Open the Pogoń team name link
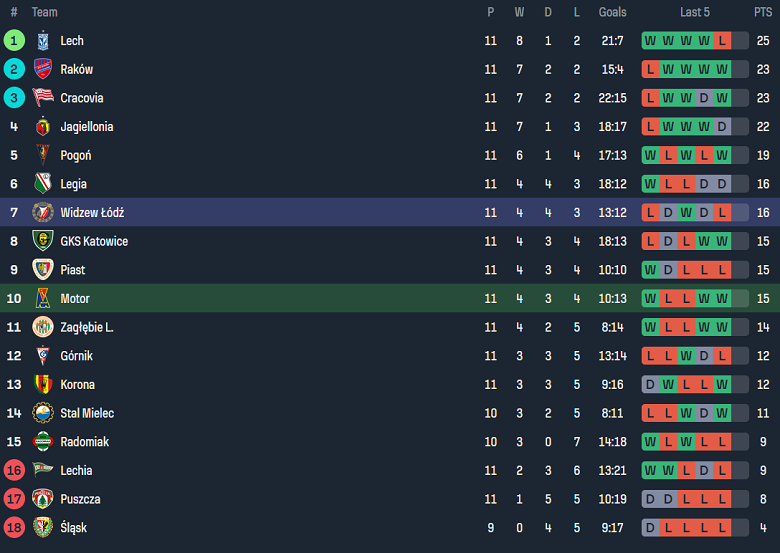 click(75, 156)
